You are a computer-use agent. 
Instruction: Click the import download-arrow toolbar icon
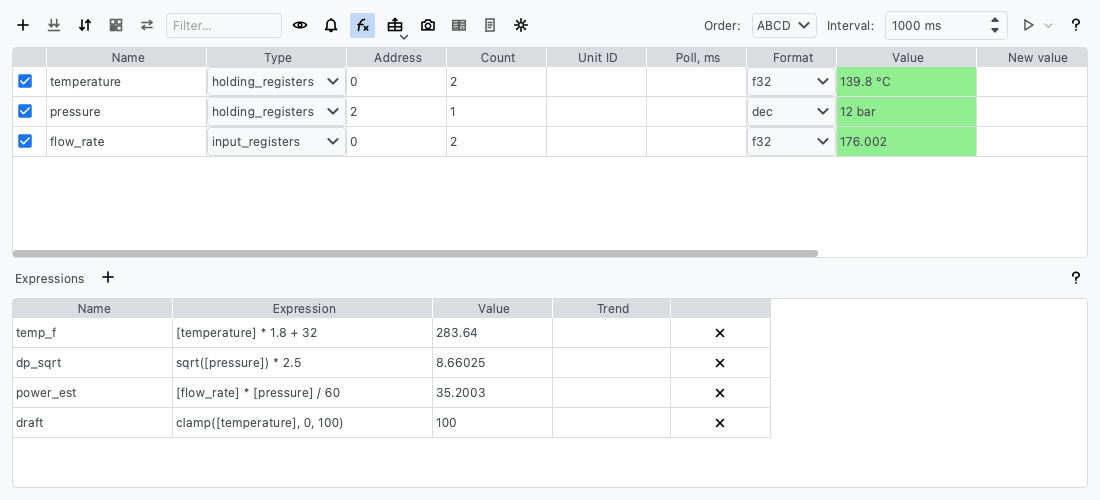click(x=54, y=25)
